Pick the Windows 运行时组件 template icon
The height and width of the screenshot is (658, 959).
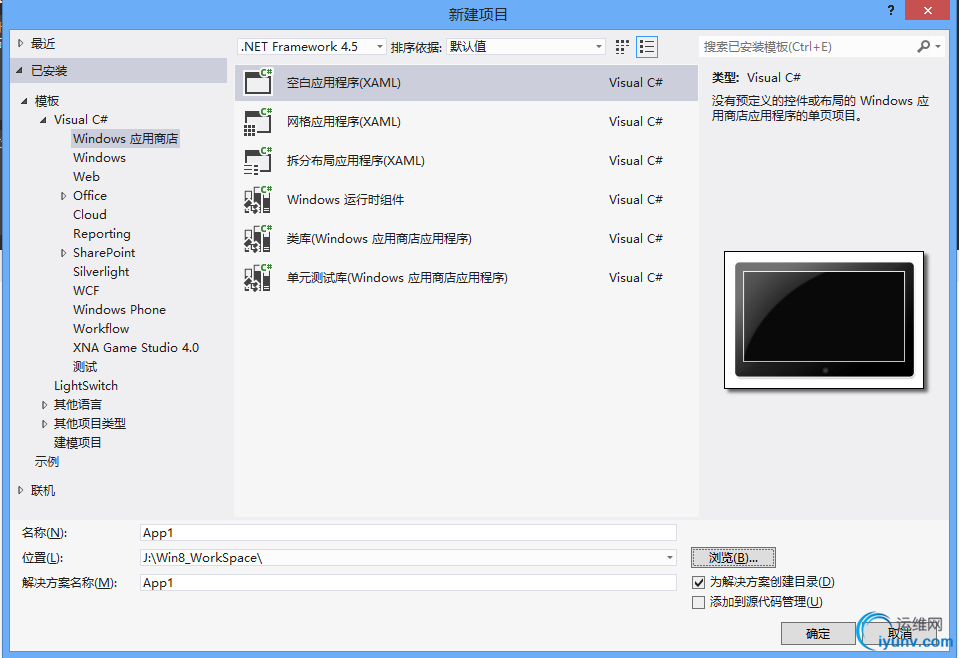tap(257, 199)
